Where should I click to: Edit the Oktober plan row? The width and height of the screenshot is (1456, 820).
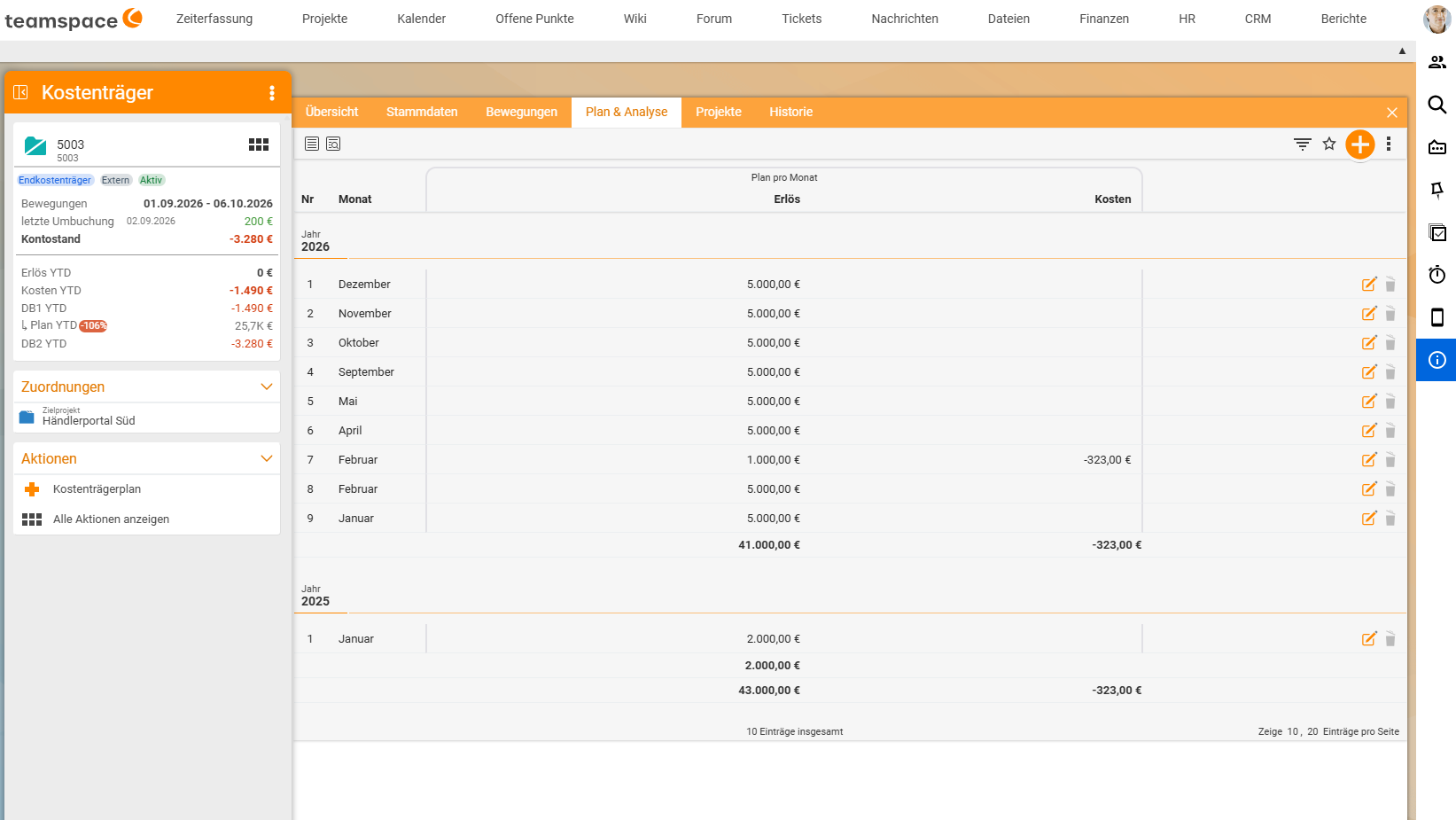(1369, 342)
